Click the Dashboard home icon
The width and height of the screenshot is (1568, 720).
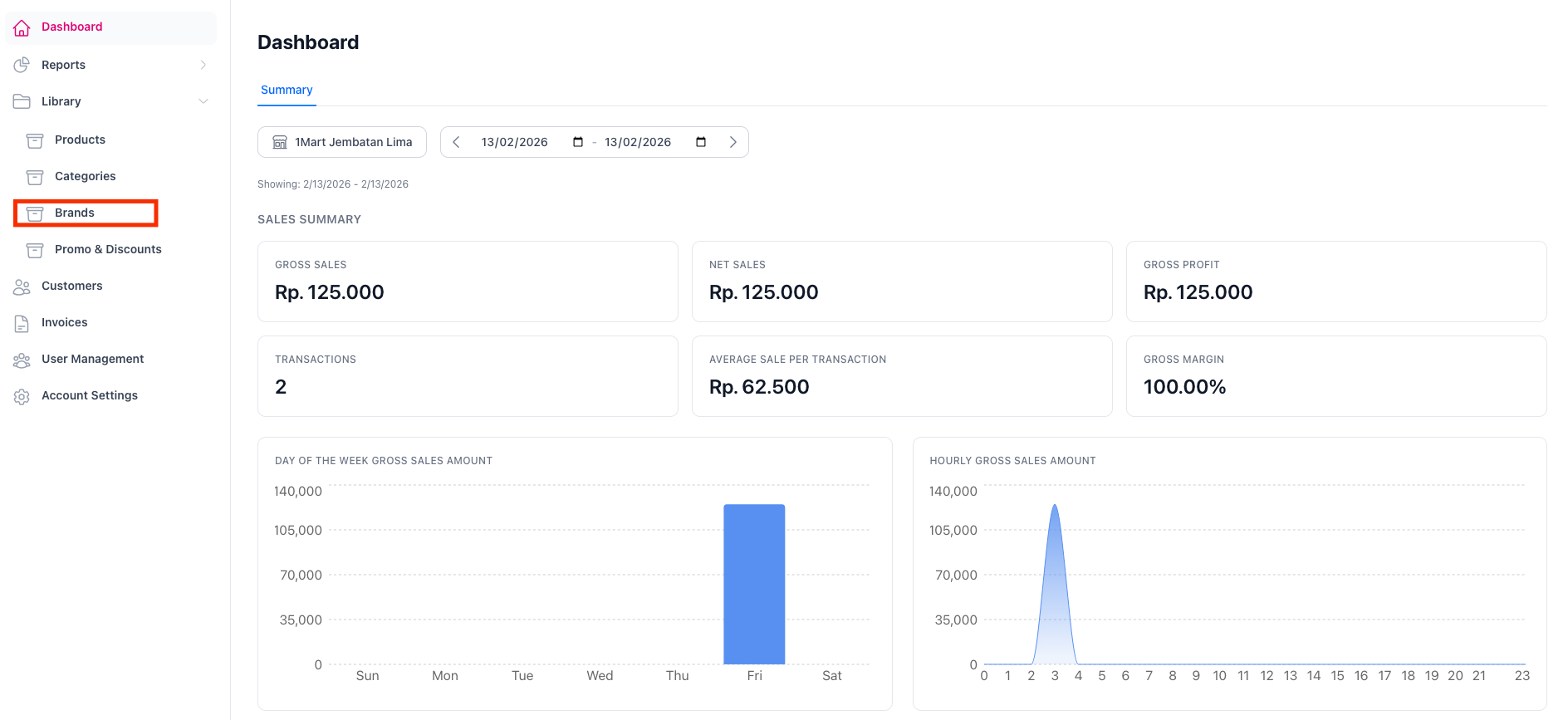coord(22,27)
